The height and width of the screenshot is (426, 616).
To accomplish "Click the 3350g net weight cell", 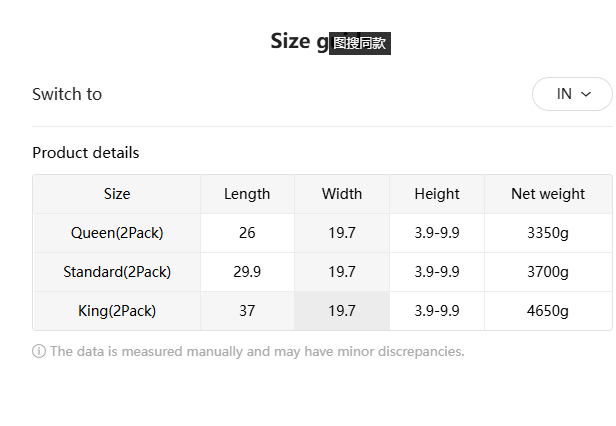I will click(548, 233).
